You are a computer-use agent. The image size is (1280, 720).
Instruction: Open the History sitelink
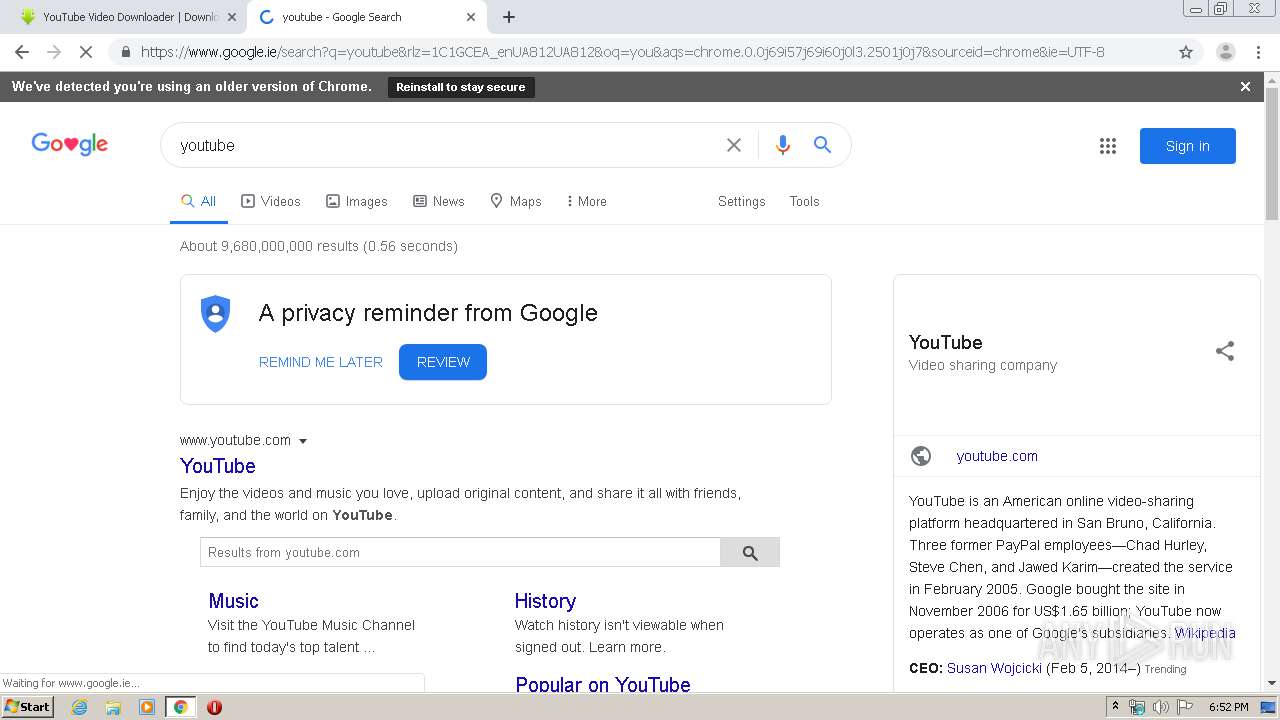(x=545, y=601)
